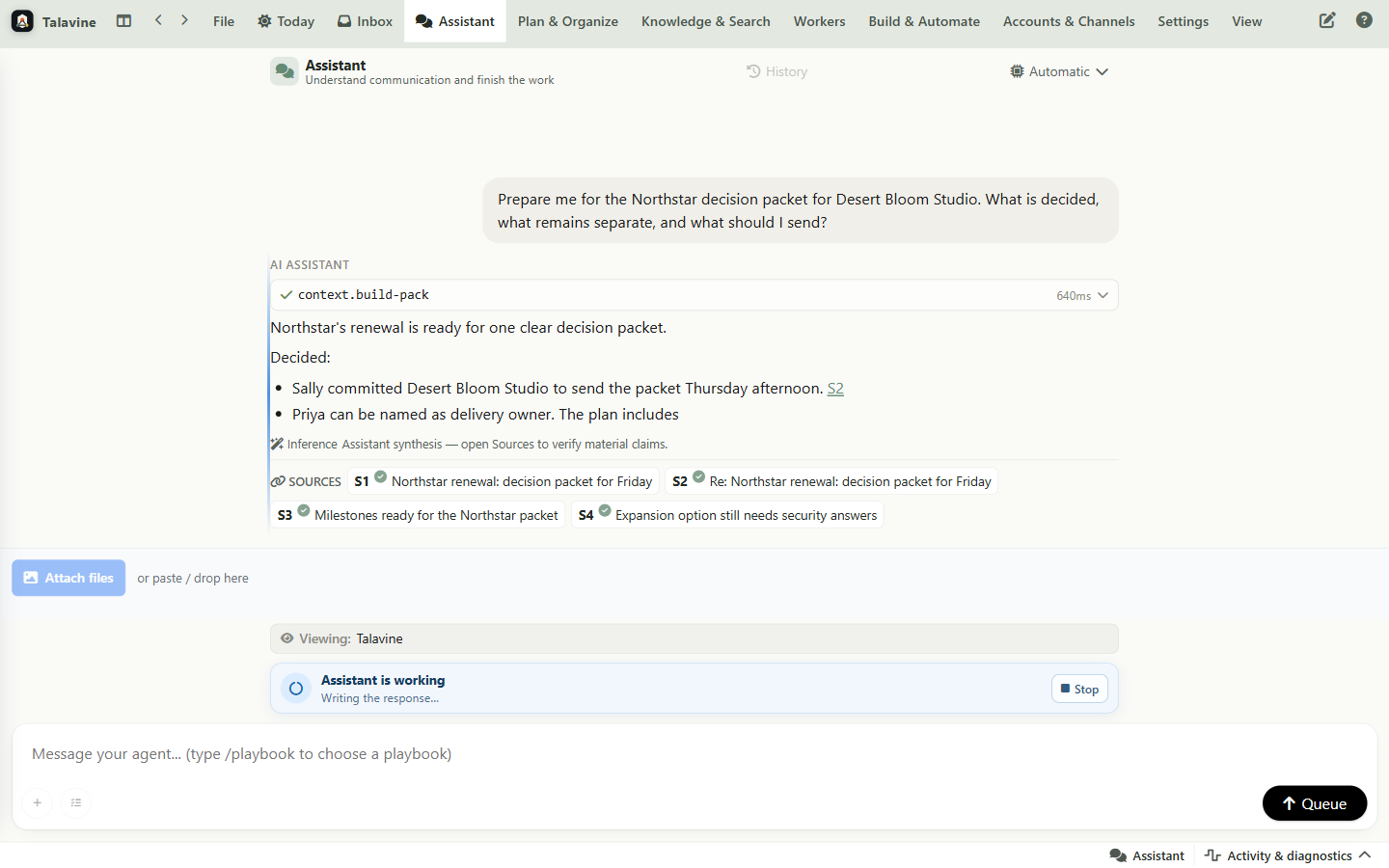Go back with the left arrow
Viewport: 1389px width, 868px height.
click(158, 20)
